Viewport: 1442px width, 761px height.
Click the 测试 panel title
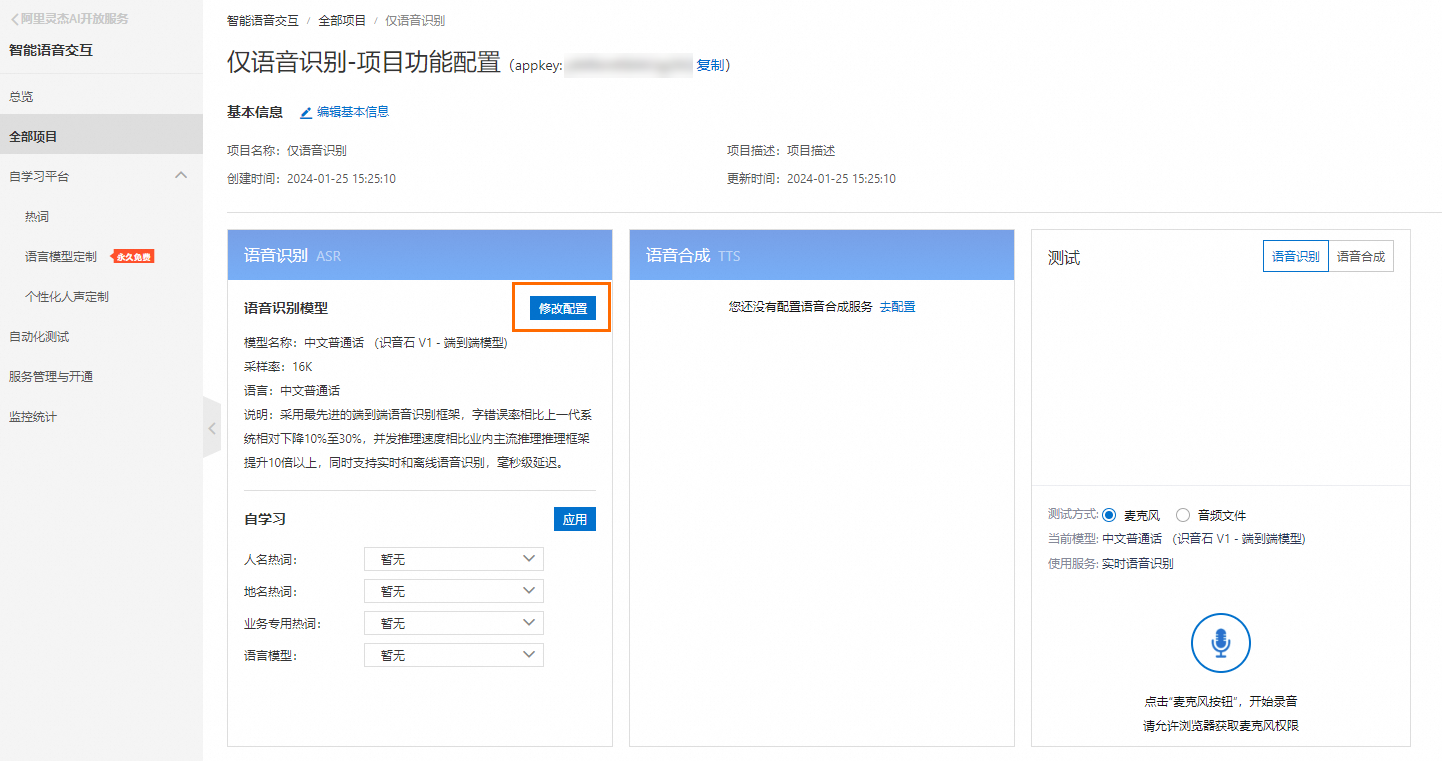pos(1064,258)
